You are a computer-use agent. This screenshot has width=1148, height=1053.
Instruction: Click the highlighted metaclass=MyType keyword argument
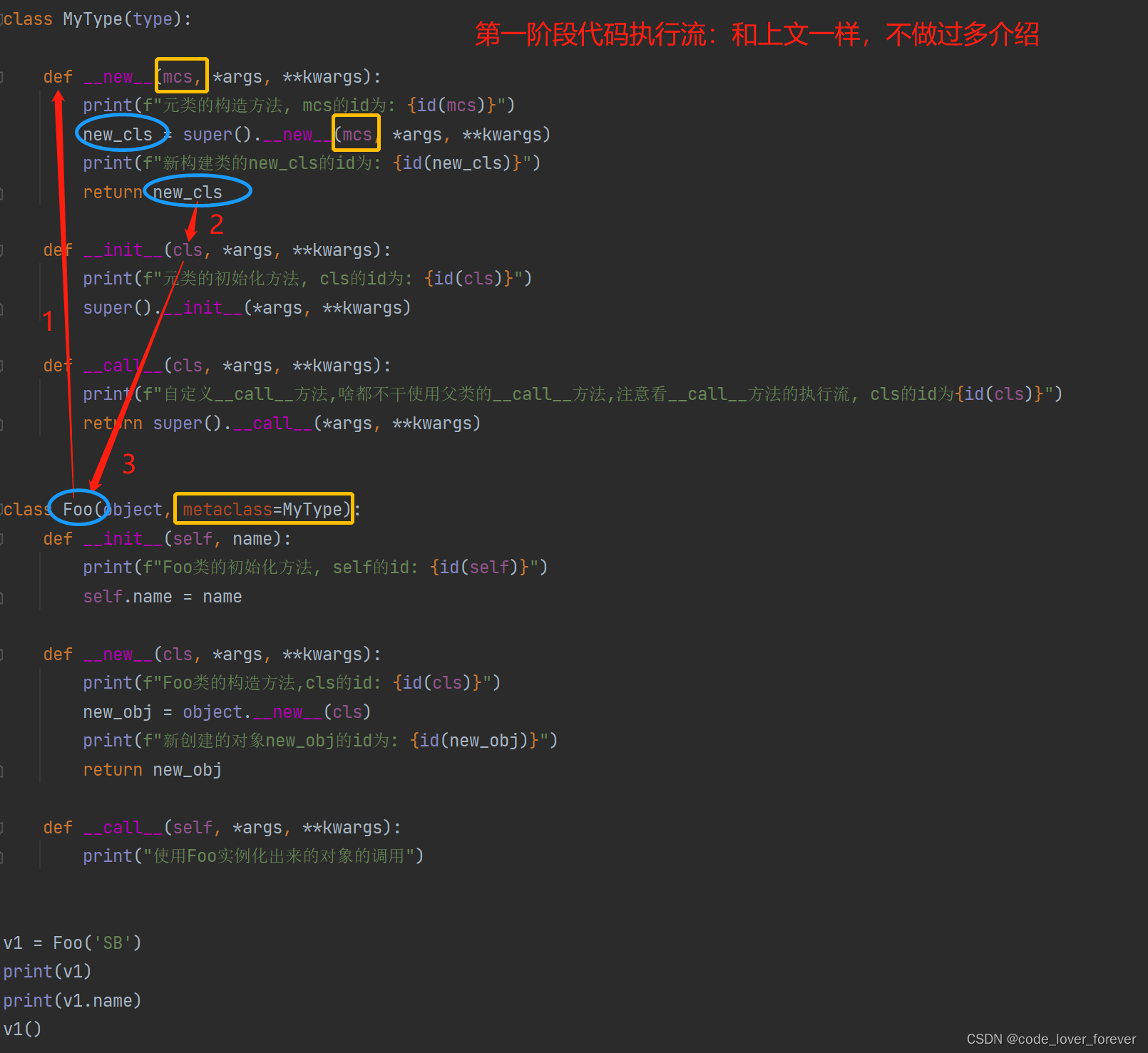(x=264, y=509)
